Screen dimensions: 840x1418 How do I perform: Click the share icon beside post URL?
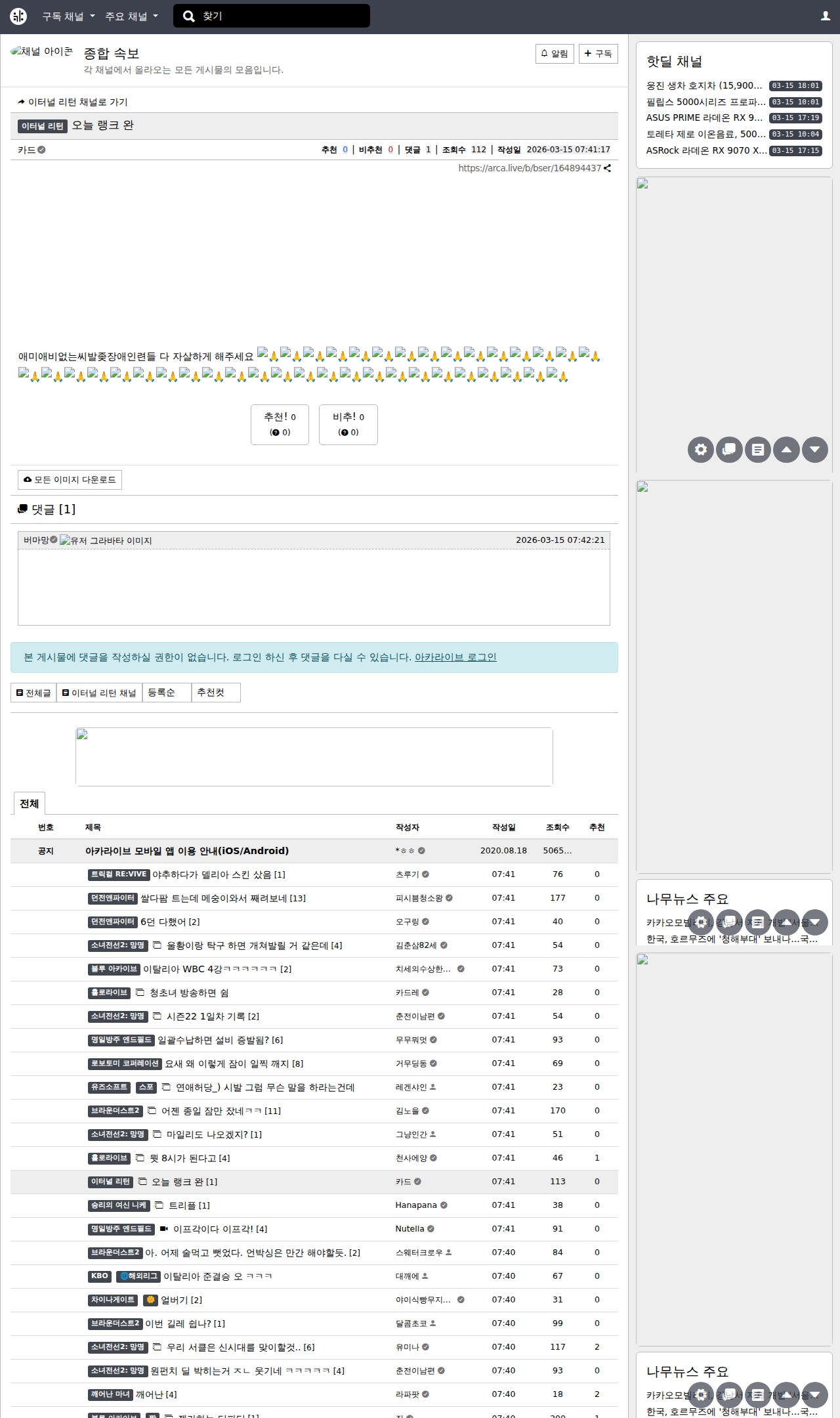tap(608, 168)
